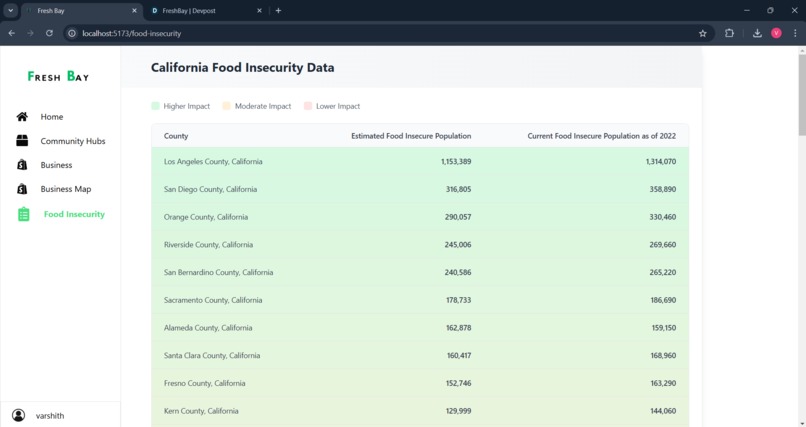Click the varshith user avatar icon
This screenshot has height=427, width=806.
19,415
